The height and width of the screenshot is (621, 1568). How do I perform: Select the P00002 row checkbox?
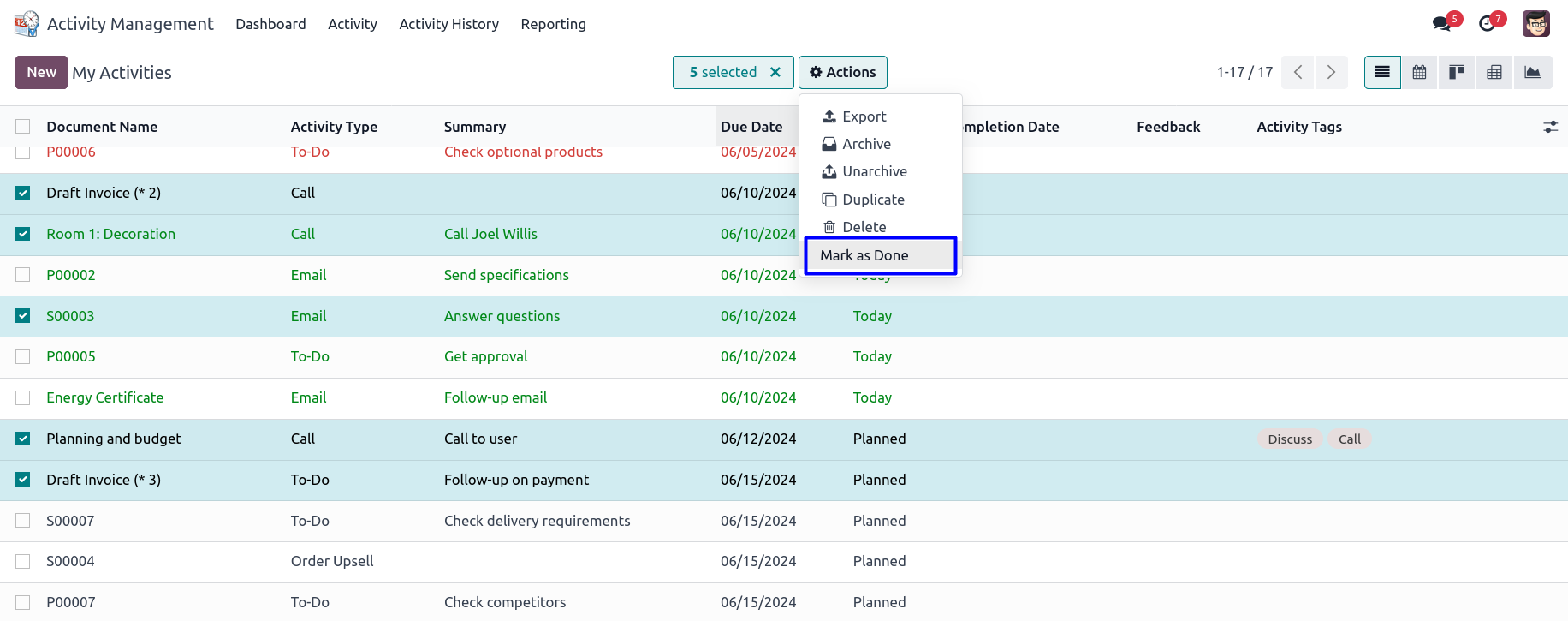[x=23, y=275]
